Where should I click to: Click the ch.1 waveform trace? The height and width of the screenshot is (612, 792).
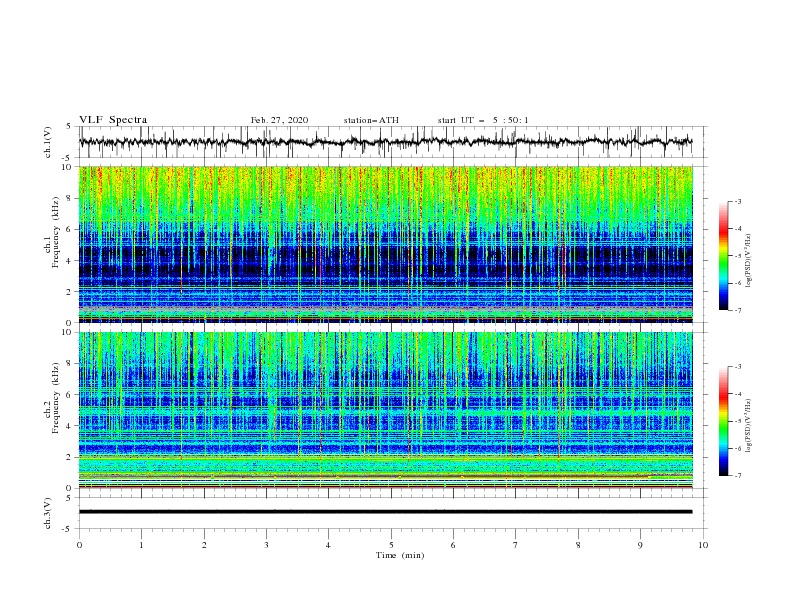click(385, 142)
